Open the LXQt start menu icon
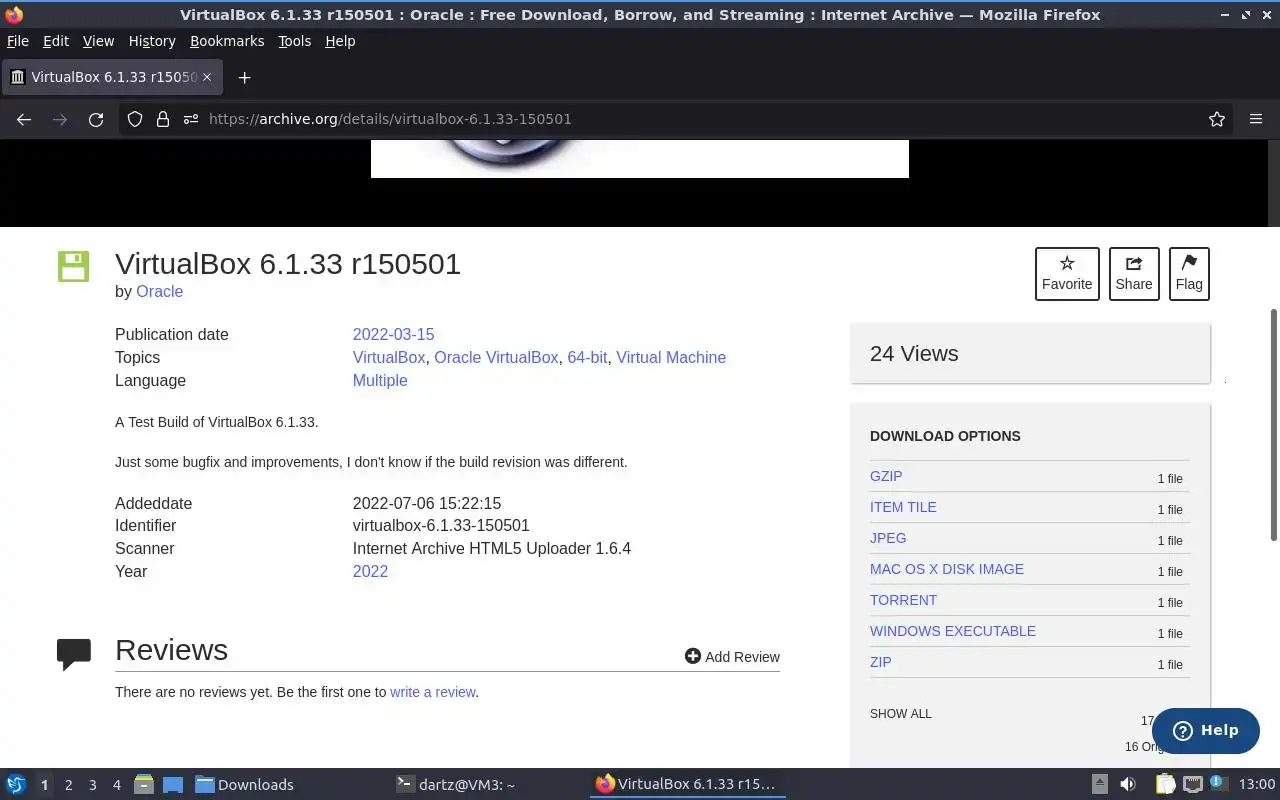The image size is (1280, 800). tap(16, 784)
